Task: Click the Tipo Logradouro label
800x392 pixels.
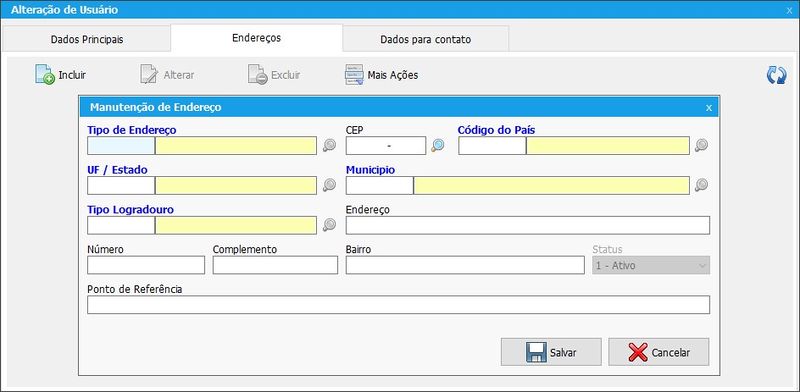Action: [131, 209]
